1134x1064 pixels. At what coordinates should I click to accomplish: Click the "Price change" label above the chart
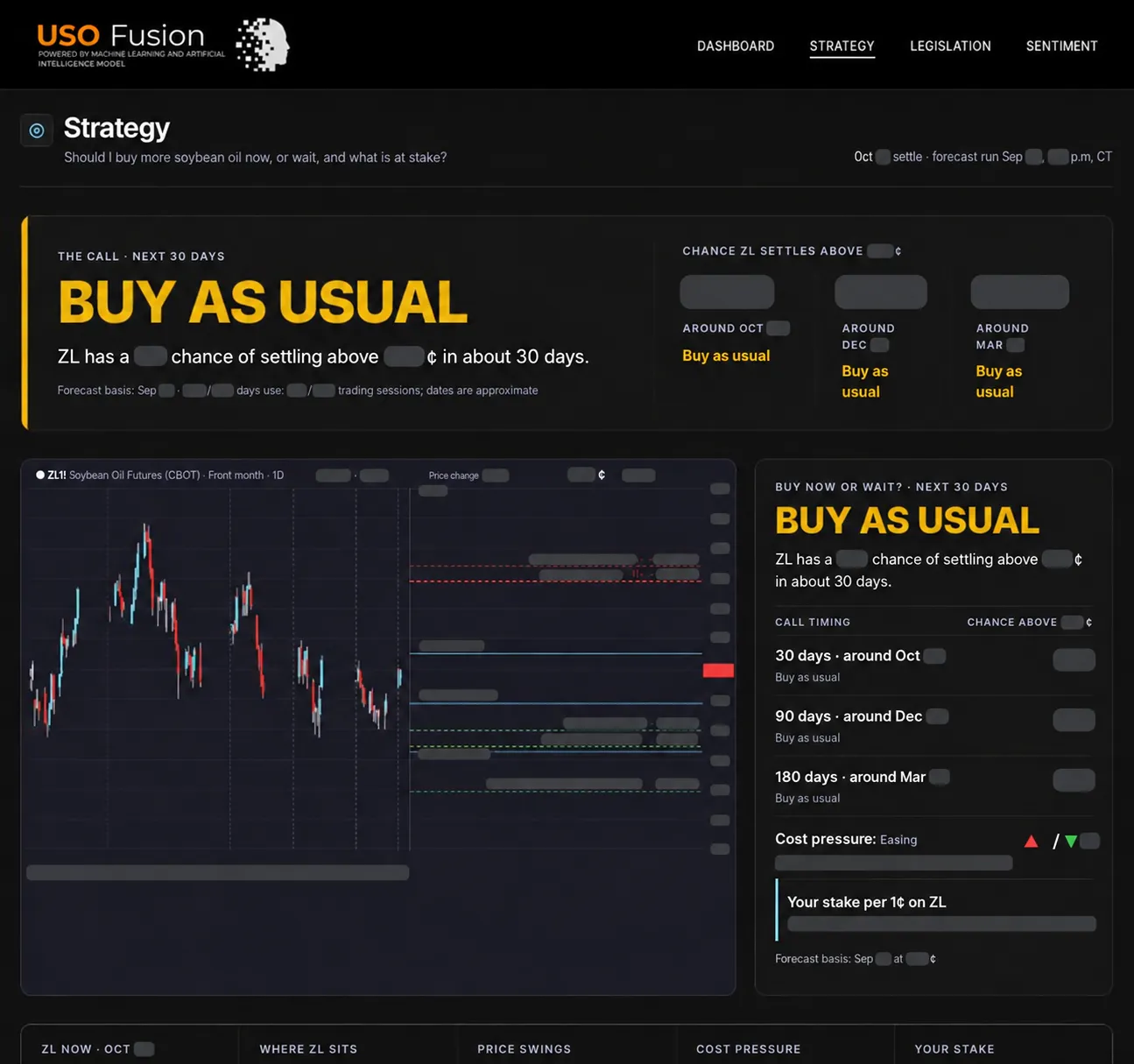coord(454,476)
